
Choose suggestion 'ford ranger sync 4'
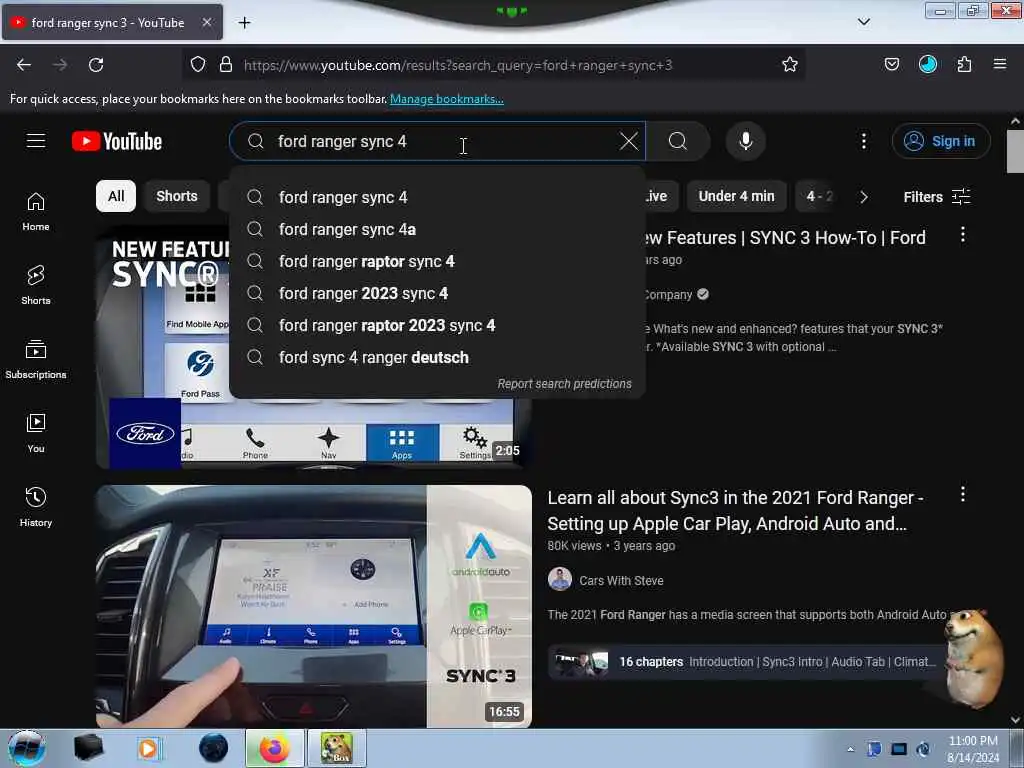pyautogui.click(x=437, y=197)
